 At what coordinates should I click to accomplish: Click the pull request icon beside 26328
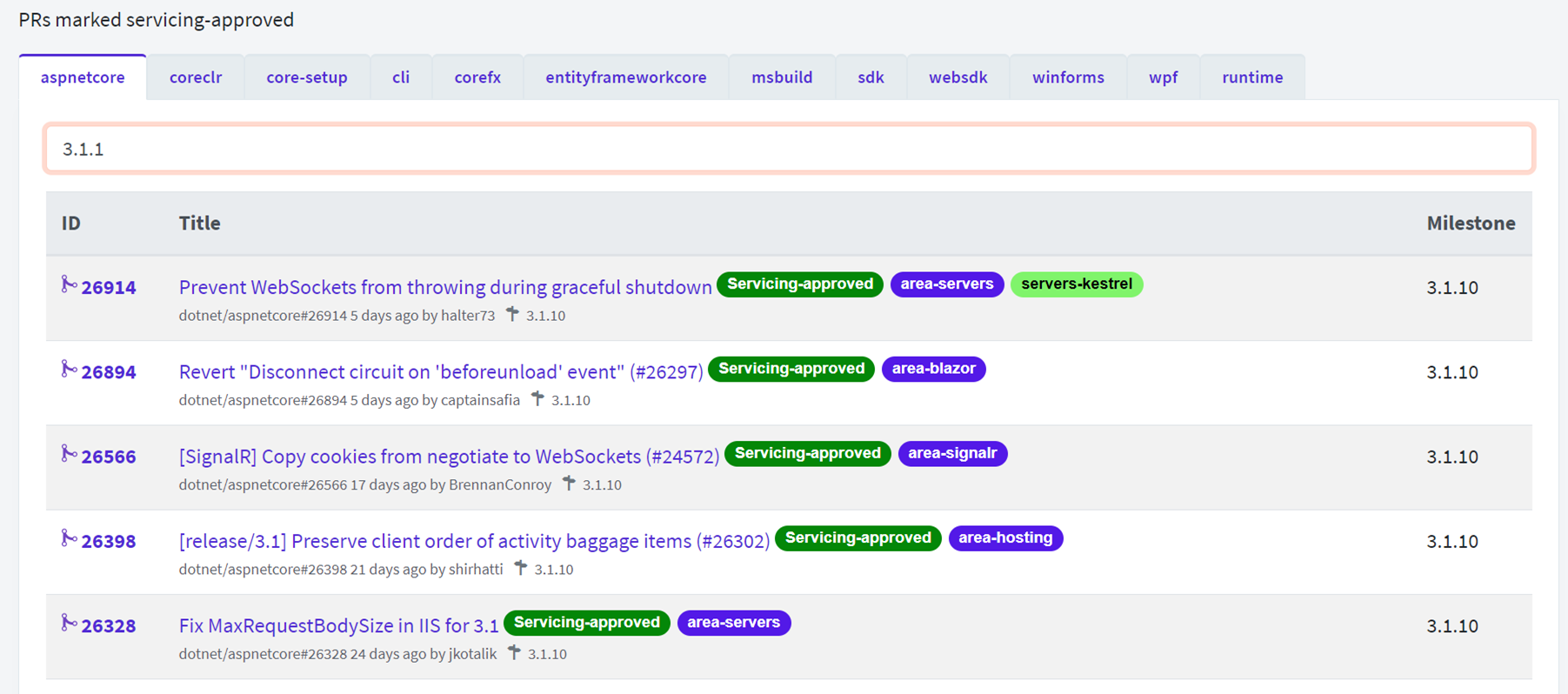[x=69, y=623]
